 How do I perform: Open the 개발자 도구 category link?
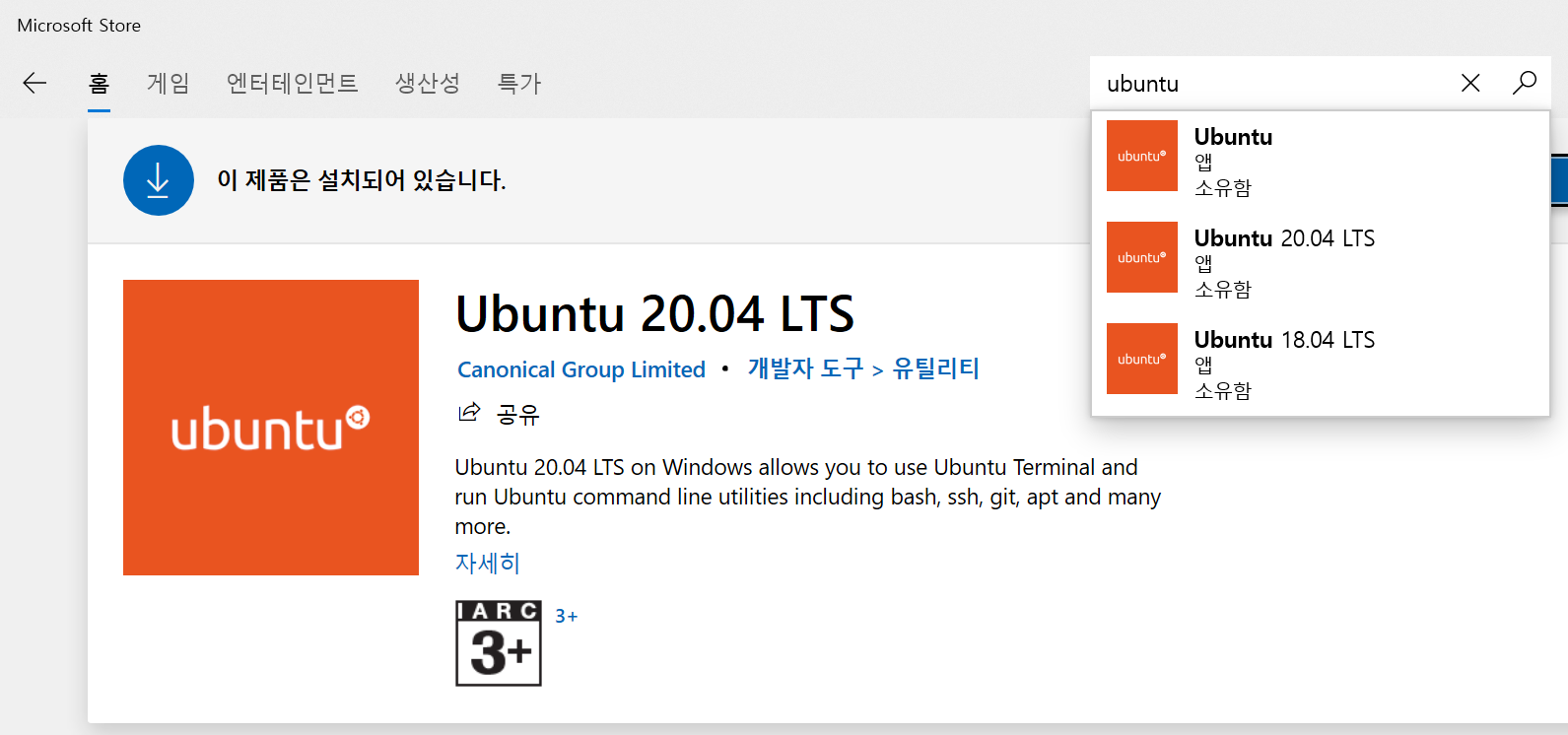[x=805, y=368]
